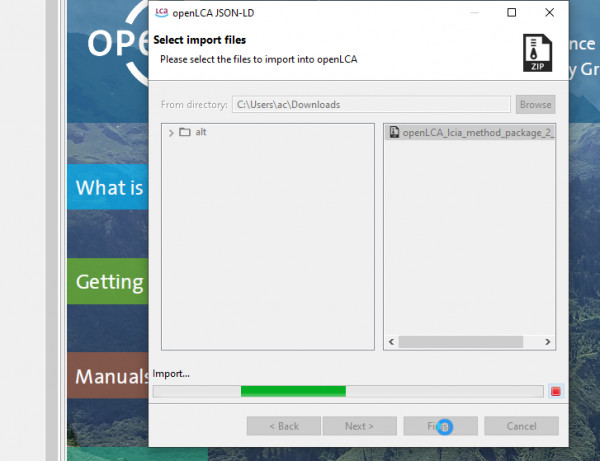Click the From directory path field

(371, 104)
